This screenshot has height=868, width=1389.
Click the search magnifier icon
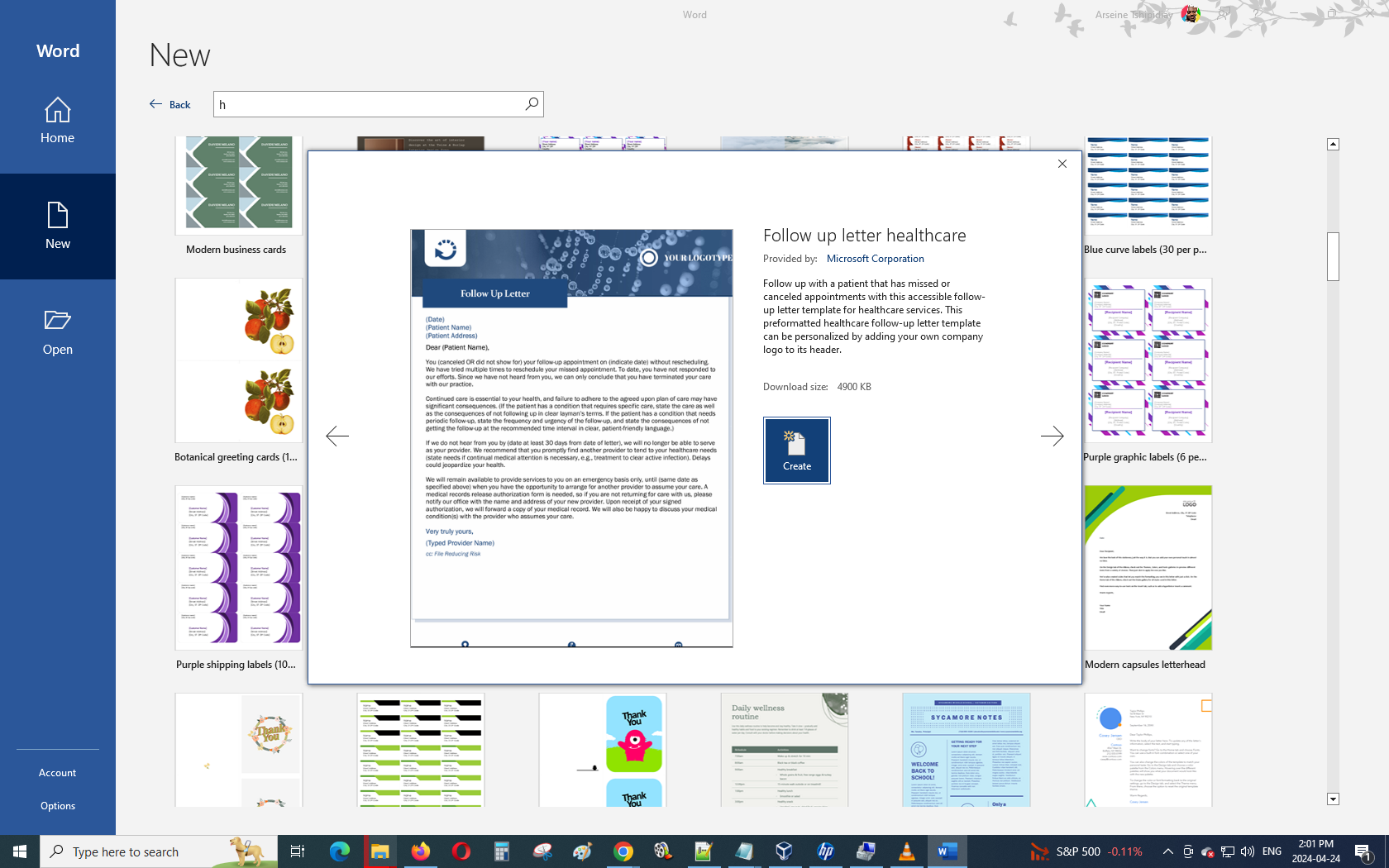coord(532,104)
